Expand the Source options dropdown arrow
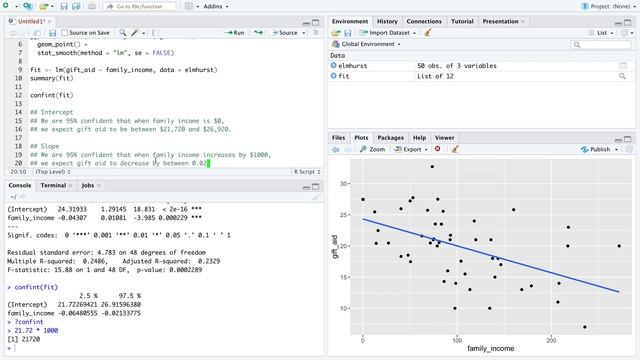 tap(304, 33)
